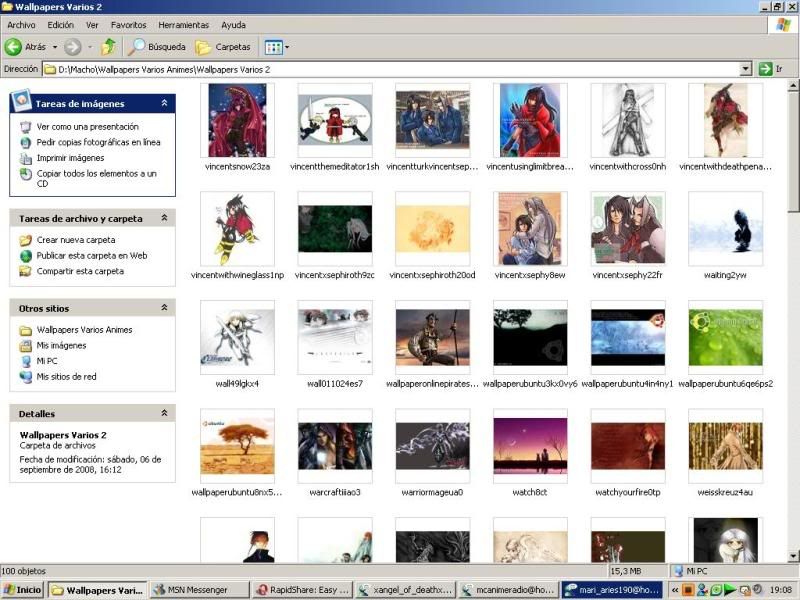Click the Pedir copias fotográficas icon

click(x=26, y=143)
